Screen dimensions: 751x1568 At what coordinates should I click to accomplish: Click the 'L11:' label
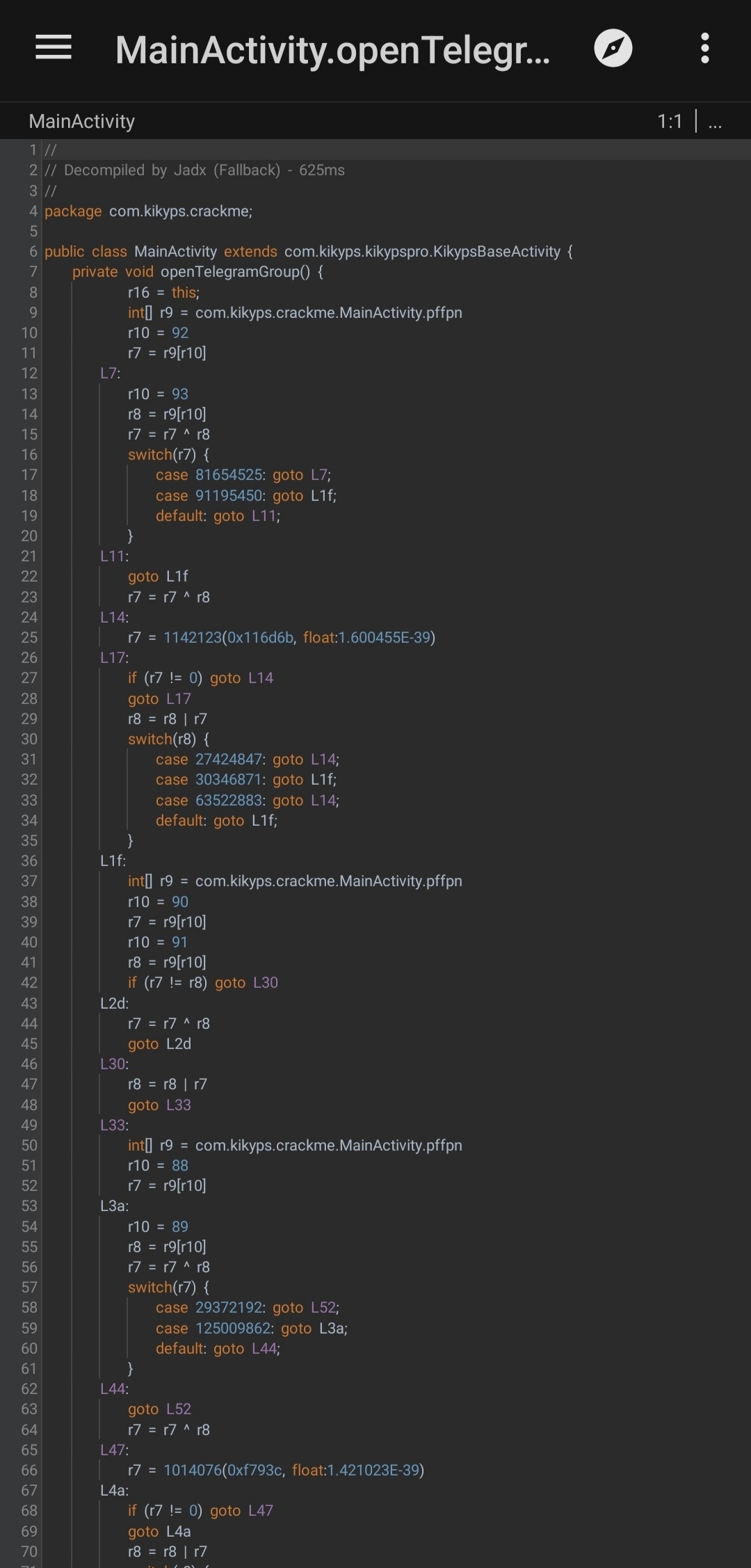114,557
